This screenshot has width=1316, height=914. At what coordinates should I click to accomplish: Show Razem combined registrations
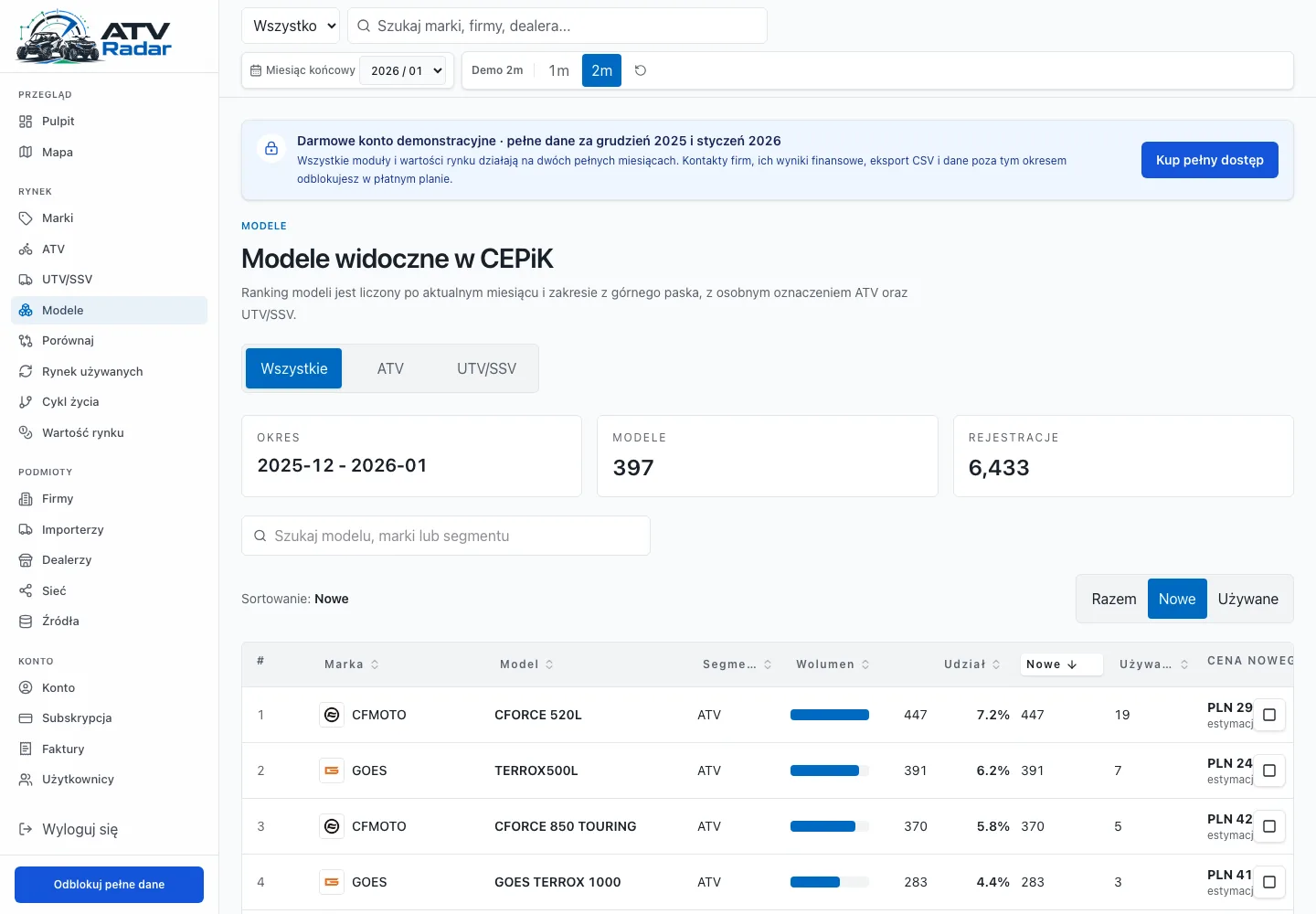pyautogui.click(x=1114, y=599)
